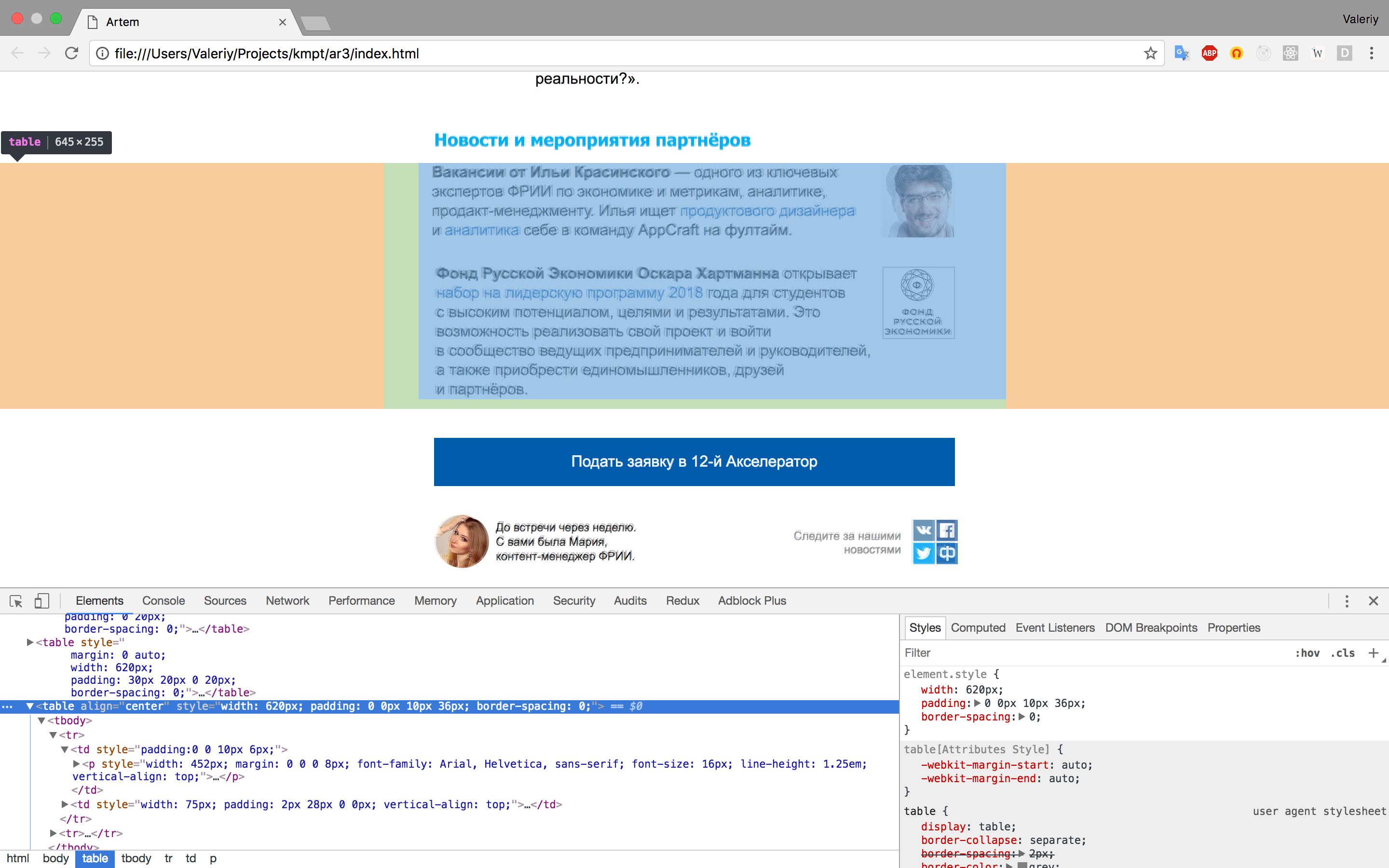Add a new style rule with plus icon
Image resolution: width=1389 pixels, height=868 pixels.
[x=1374, y=653]
